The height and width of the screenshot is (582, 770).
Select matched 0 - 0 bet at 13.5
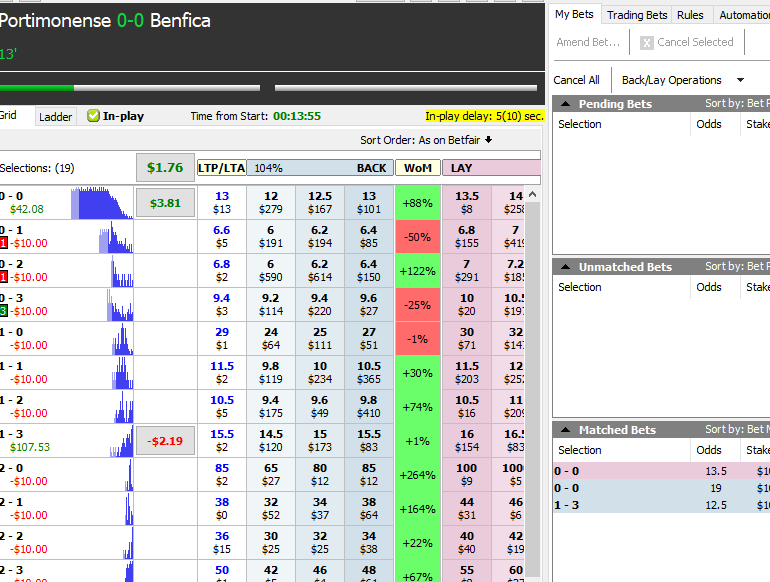(661, 471)
